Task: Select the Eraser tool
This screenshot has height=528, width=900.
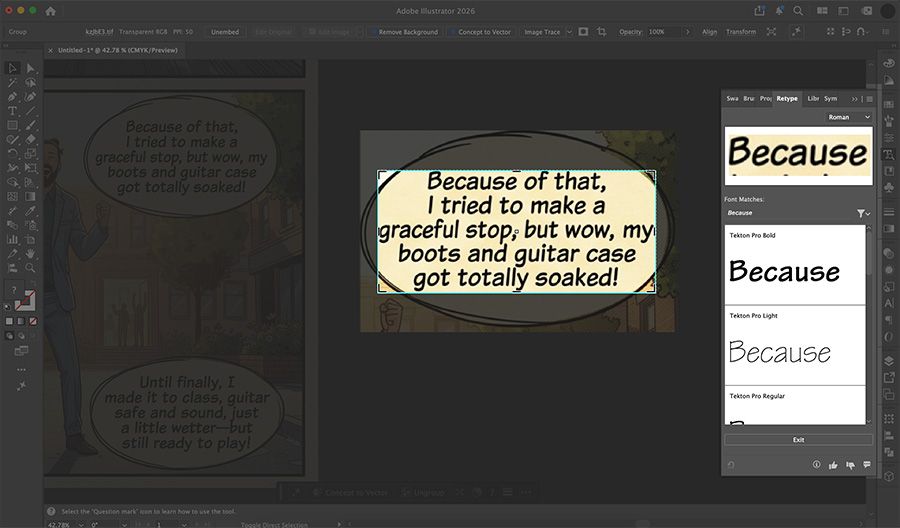Action: (x=30, y=139)
